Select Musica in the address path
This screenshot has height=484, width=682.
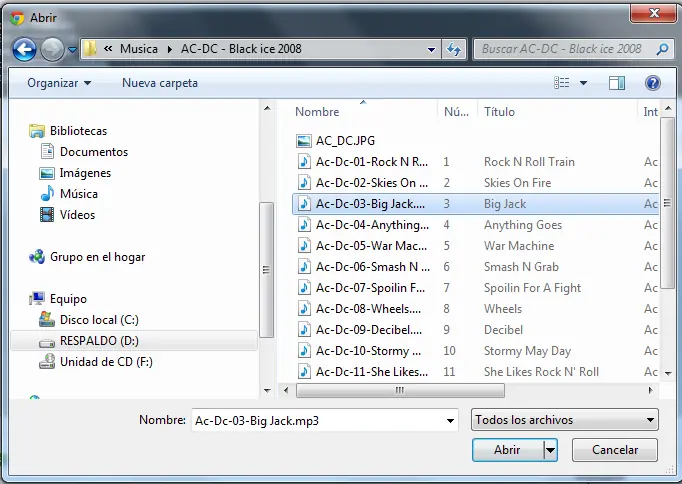click(x=139, y=49)
